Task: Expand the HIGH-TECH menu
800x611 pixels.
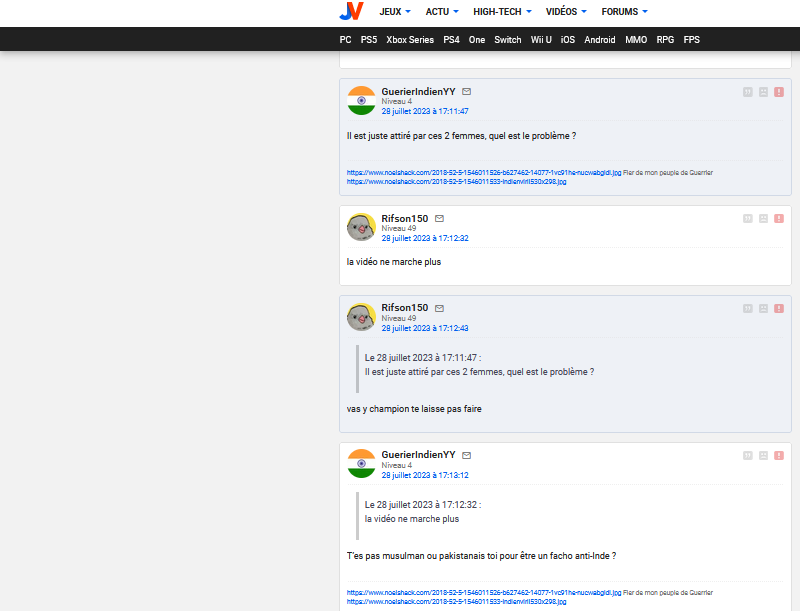Action: click(503, 12)
